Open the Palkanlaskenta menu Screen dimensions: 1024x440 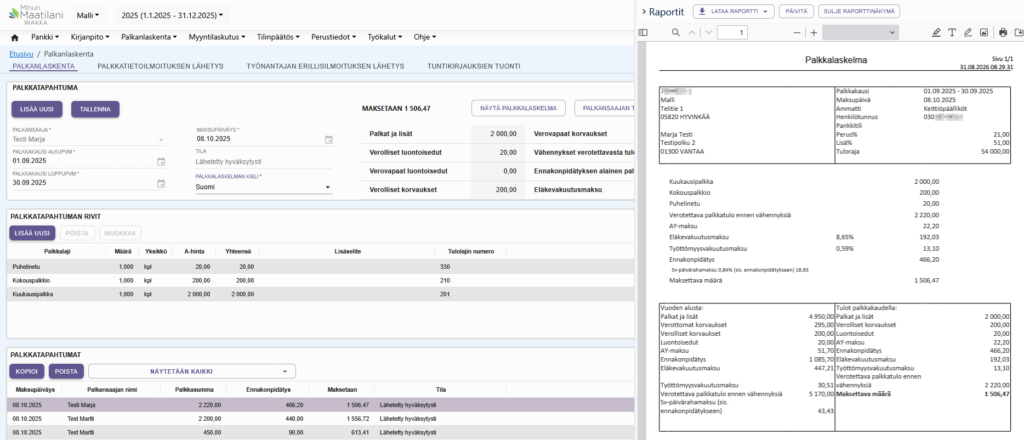click(x=148, y=37)
